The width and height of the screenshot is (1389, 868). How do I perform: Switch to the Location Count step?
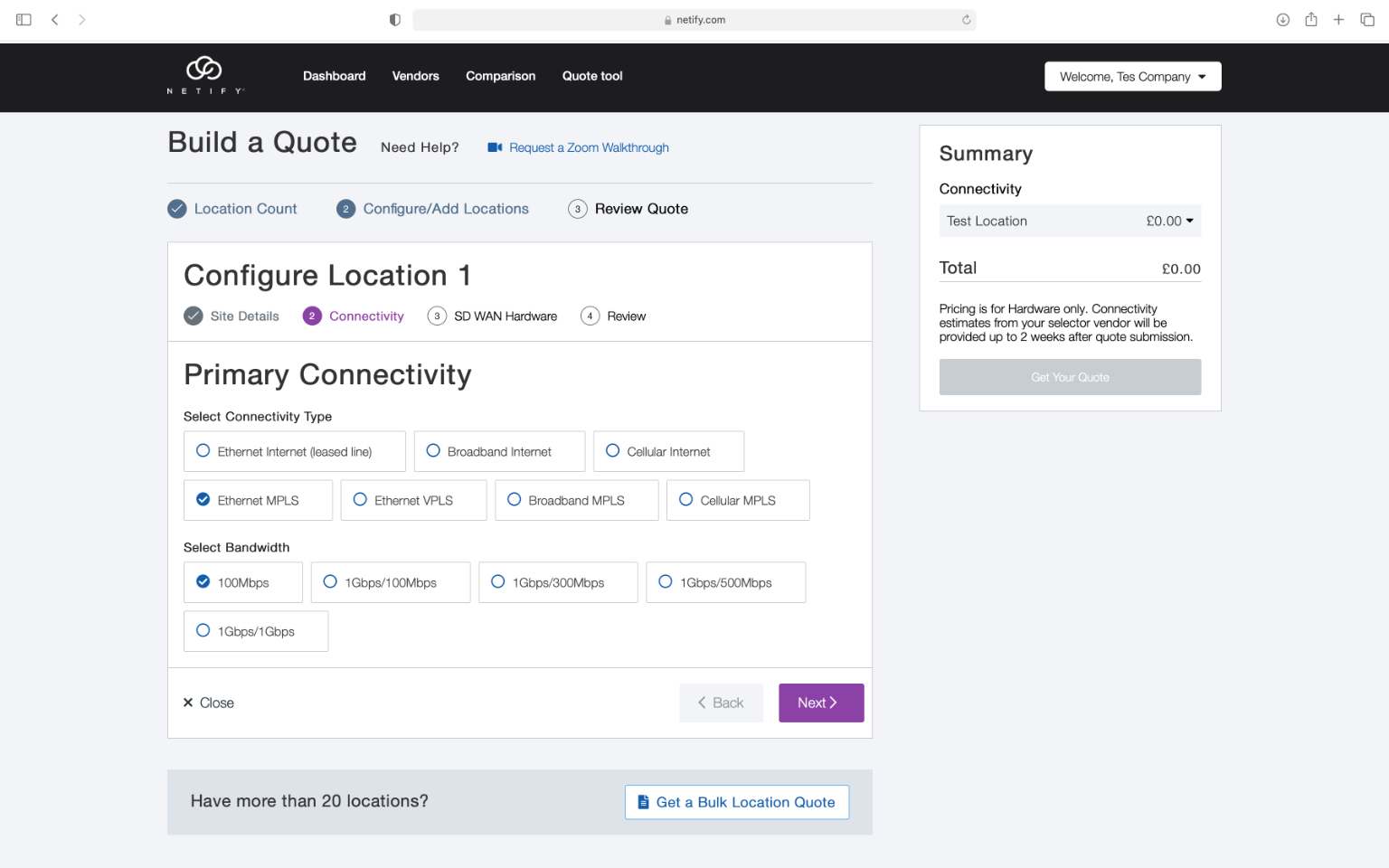point(245,209)
